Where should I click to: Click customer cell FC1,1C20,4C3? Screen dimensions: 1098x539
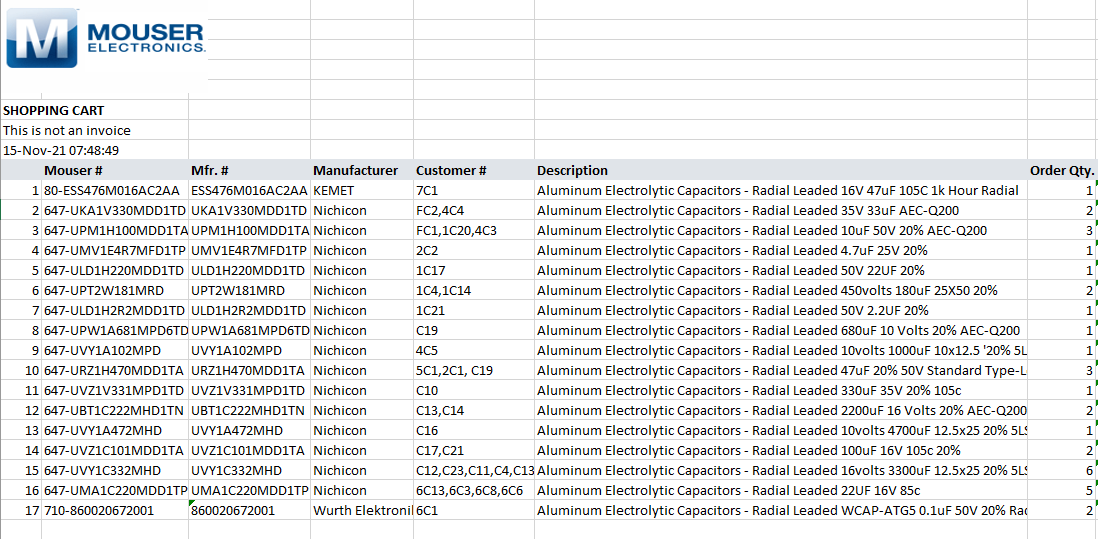[x=456, y=231]
